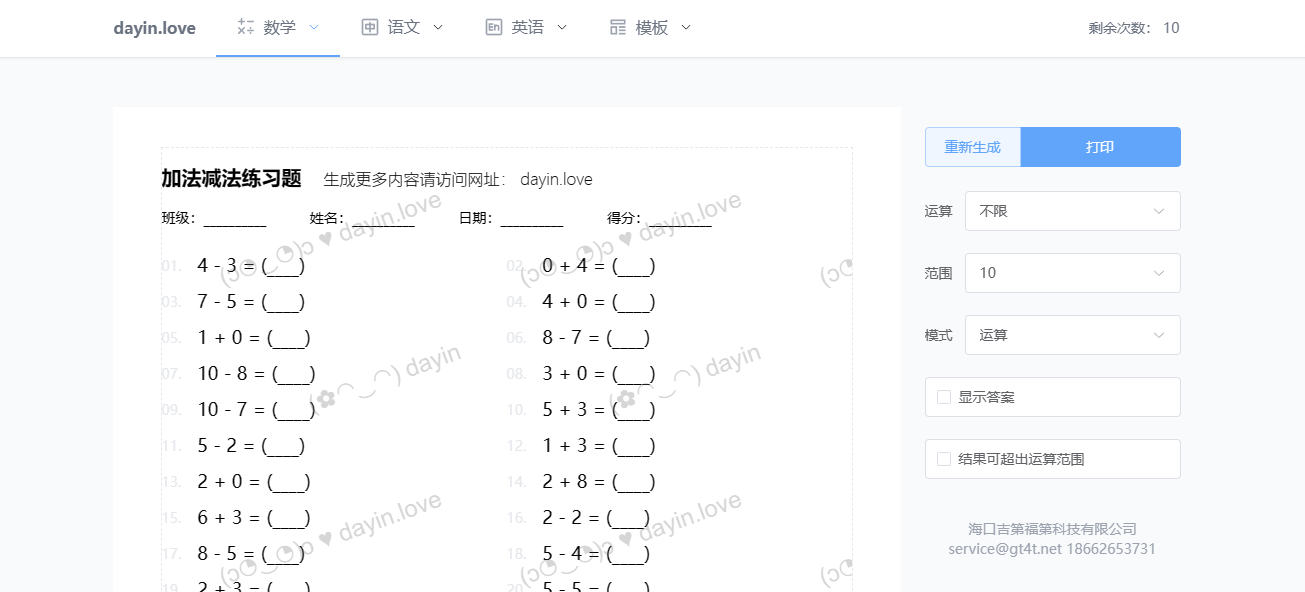Click the math operators icon beside 数学
The height and width of the screenshot is (592, 1305).
(246, 28)
